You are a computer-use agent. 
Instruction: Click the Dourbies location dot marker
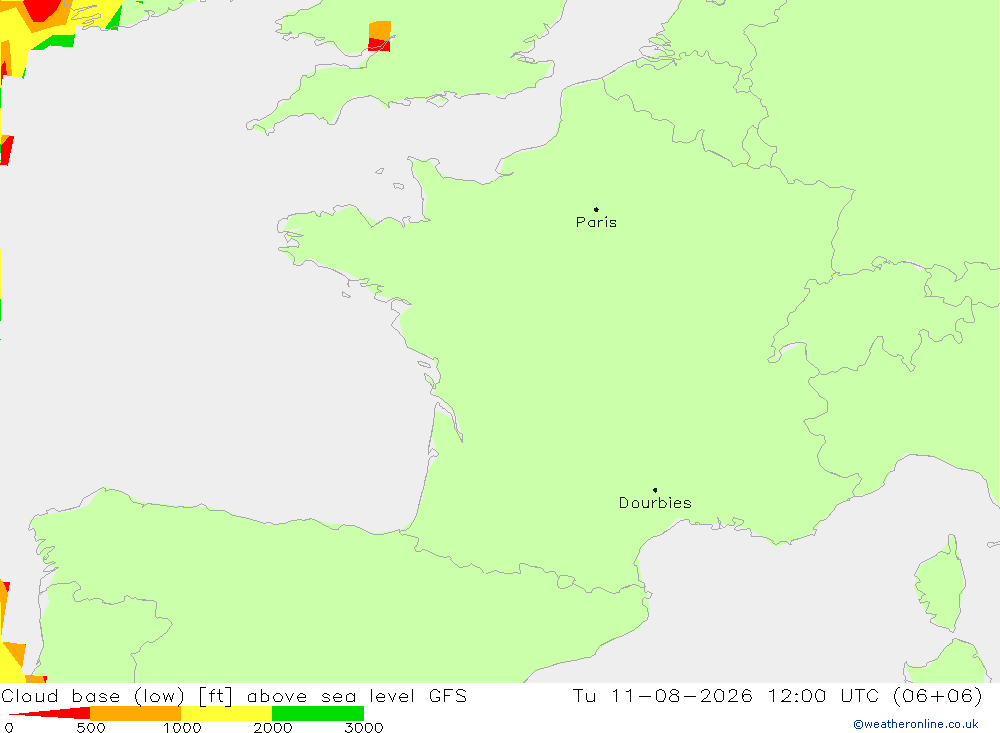click(x=655, y=490)
